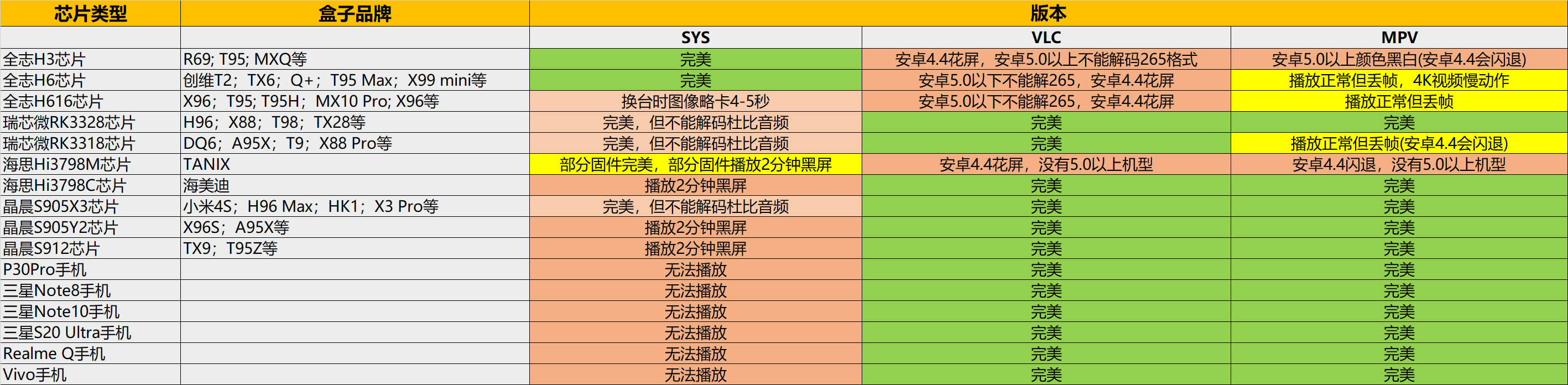
Task: Select the MPV cell '播放正常但丢帧,4K视频慢动作'
Action: click(x=1399, y=80)
